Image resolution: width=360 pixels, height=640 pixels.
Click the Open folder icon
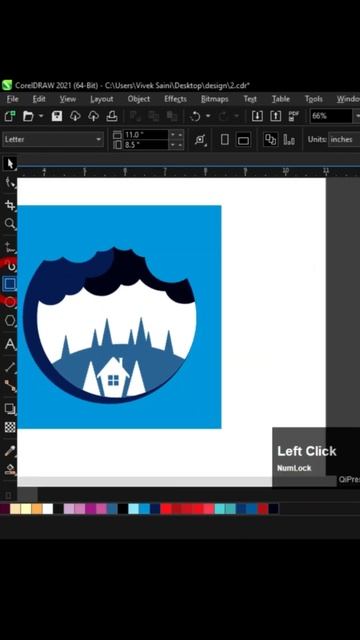click(x=28, y=116)
